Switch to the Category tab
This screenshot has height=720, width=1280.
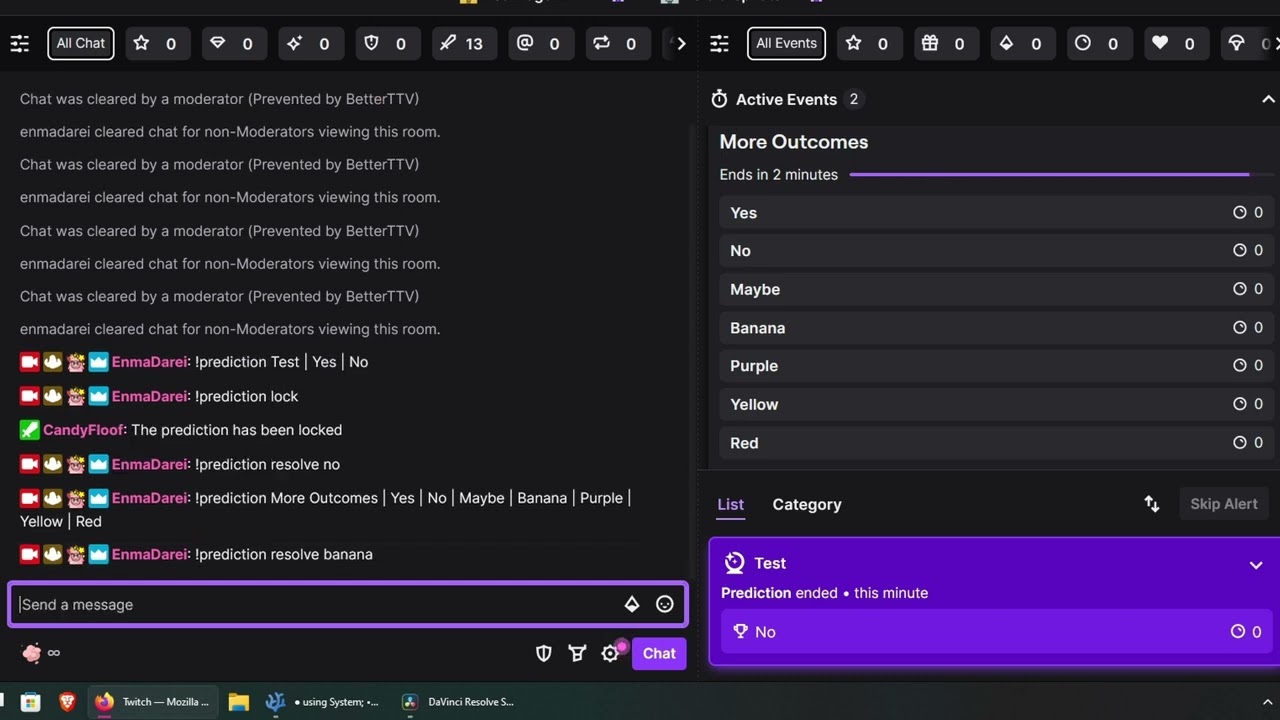click(x=807, y=504)
